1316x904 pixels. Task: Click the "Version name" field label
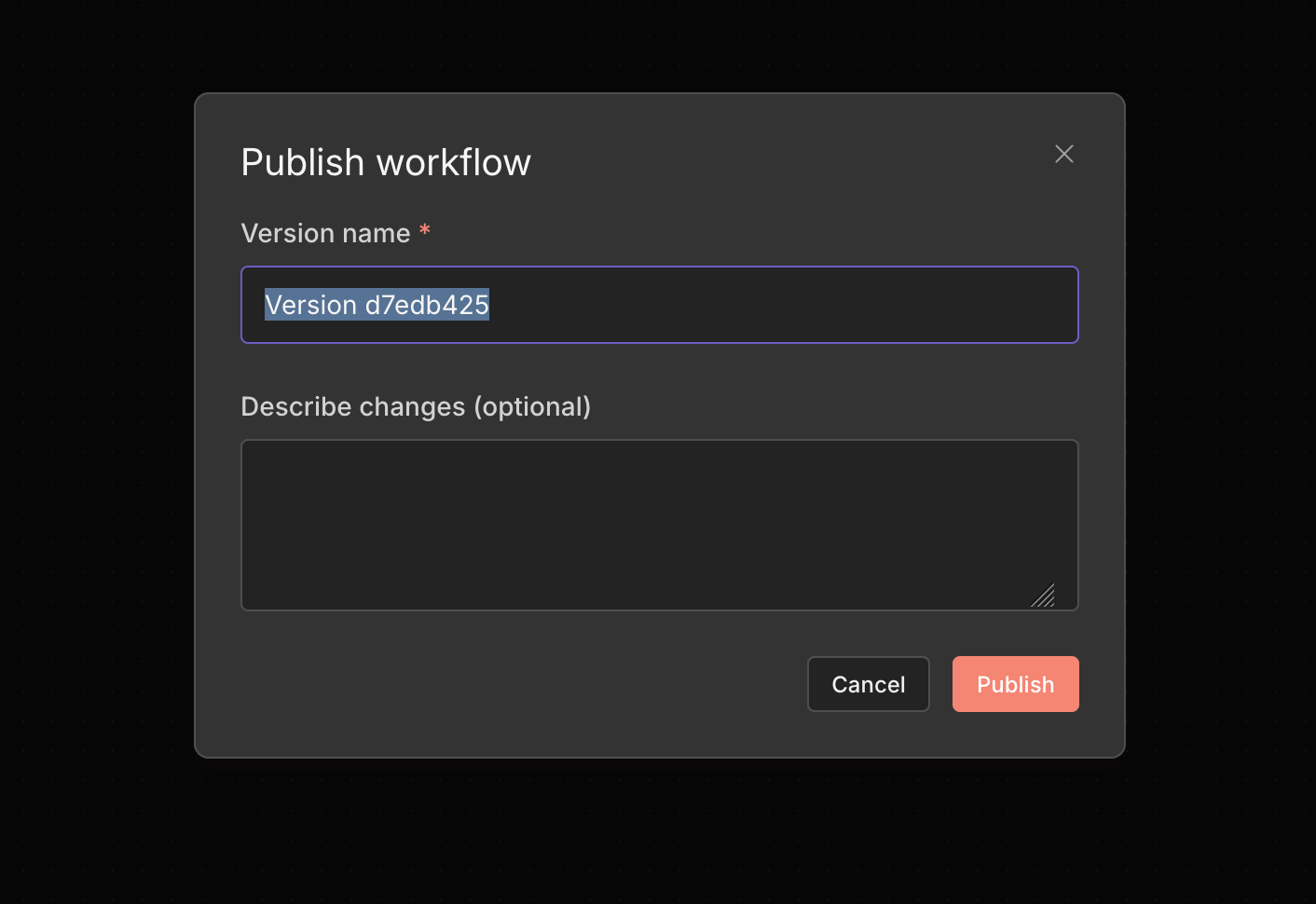tap(325, 233)
